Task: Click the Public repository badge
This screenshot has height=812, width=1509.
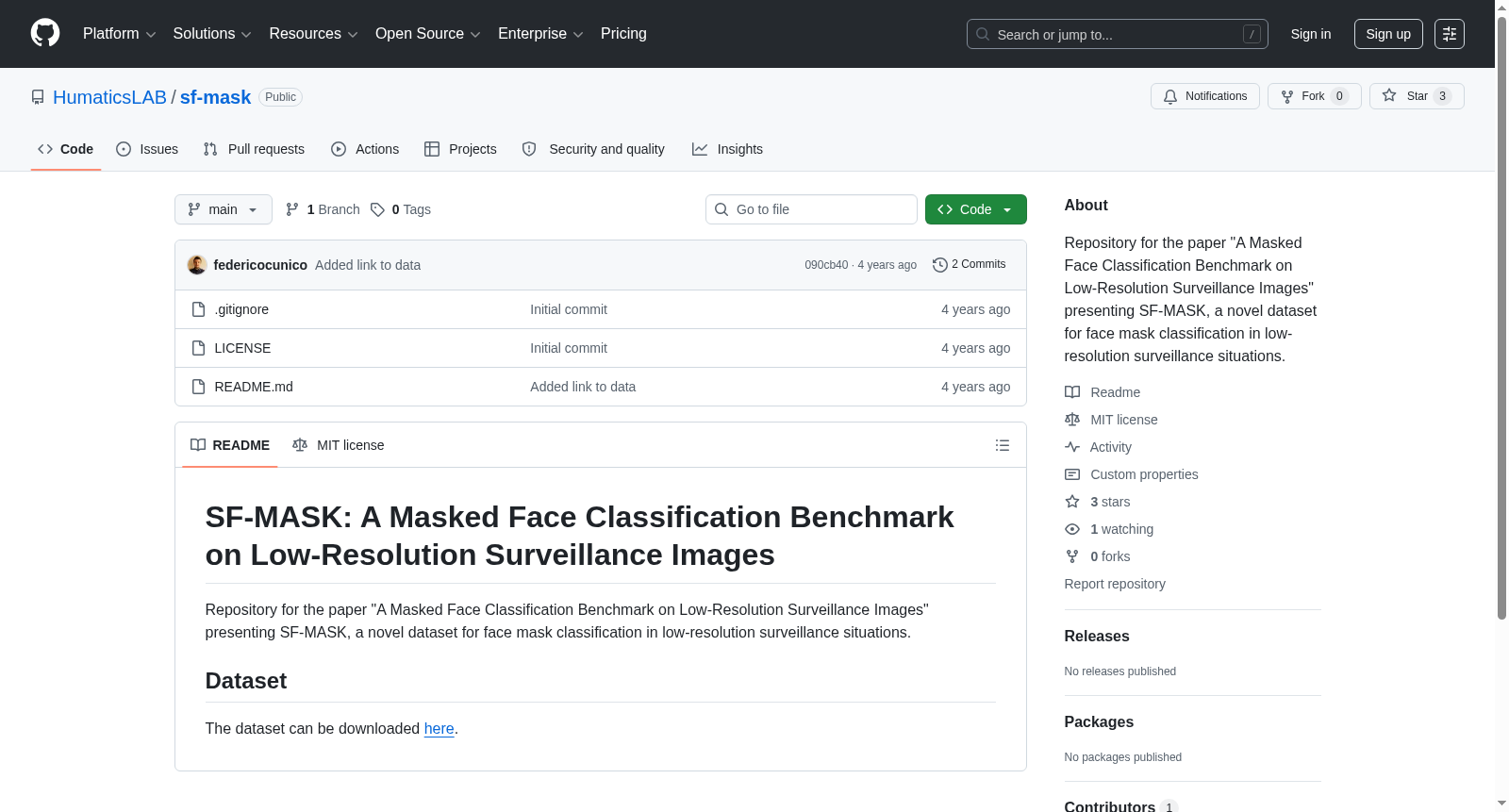Action: [x=280, y=97]
